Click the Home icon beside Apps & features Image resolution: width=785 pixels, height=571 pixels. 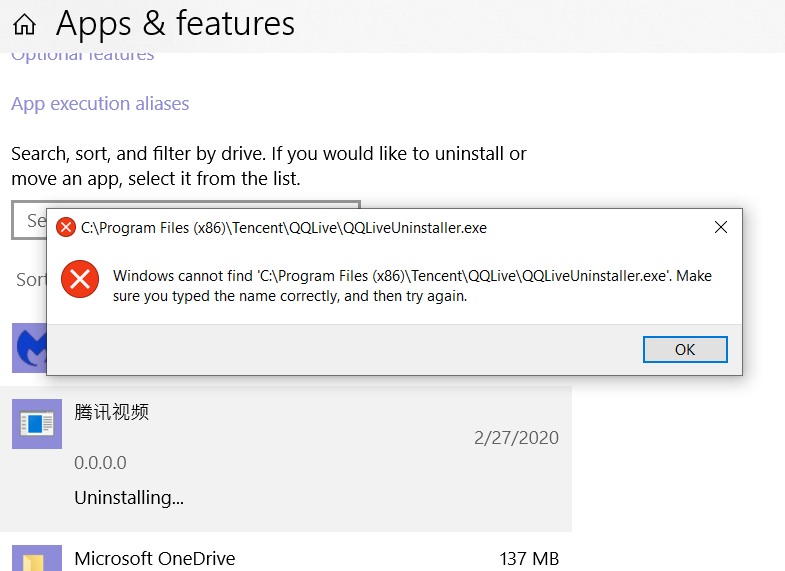point(24,24)
